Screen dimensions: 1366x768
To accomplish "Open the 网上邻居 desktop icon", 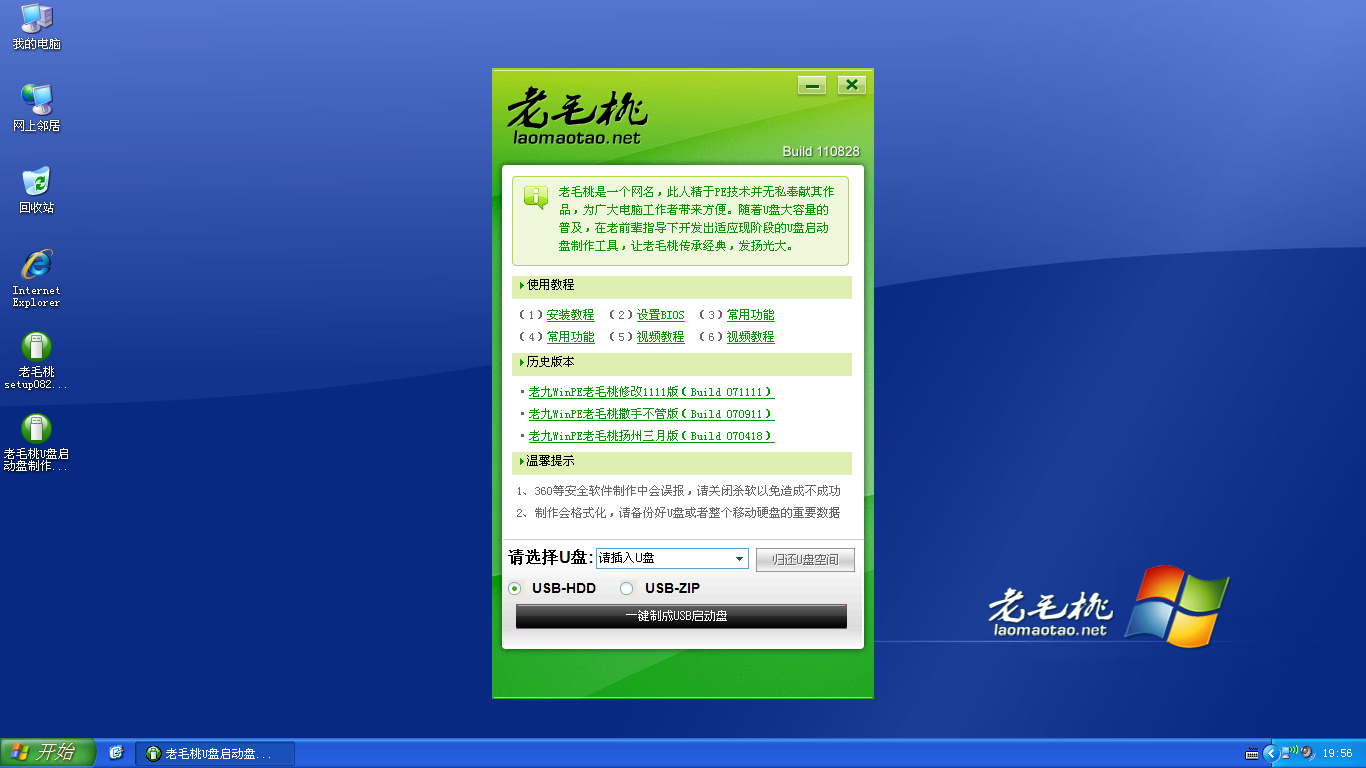I will point(37,108).
